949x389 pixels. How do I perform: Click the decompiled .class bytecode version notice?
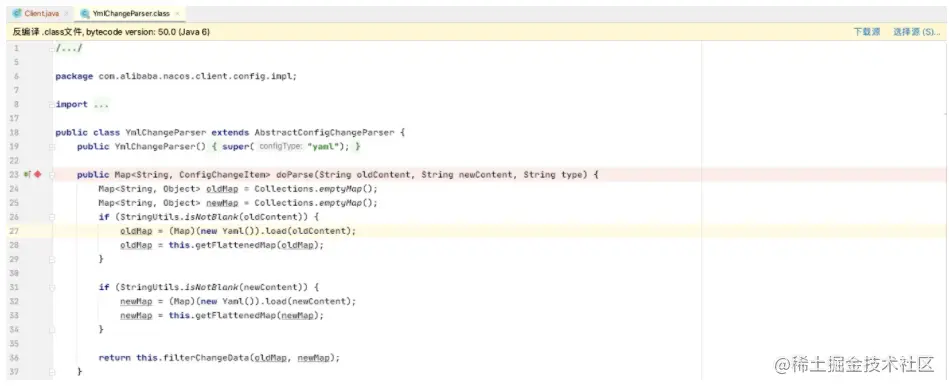click(111, 32)
